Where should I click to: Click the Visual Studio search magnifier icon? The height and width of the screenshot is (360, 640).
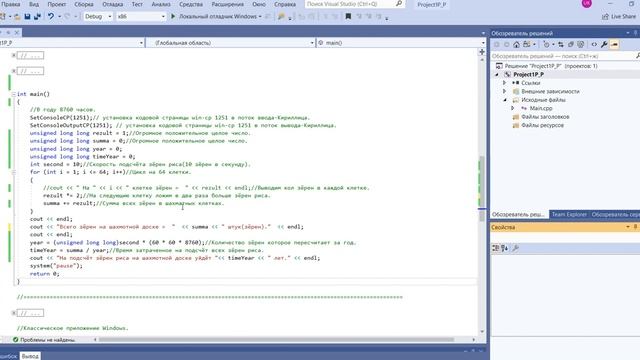pyautogui.click(x=399, y=4)
